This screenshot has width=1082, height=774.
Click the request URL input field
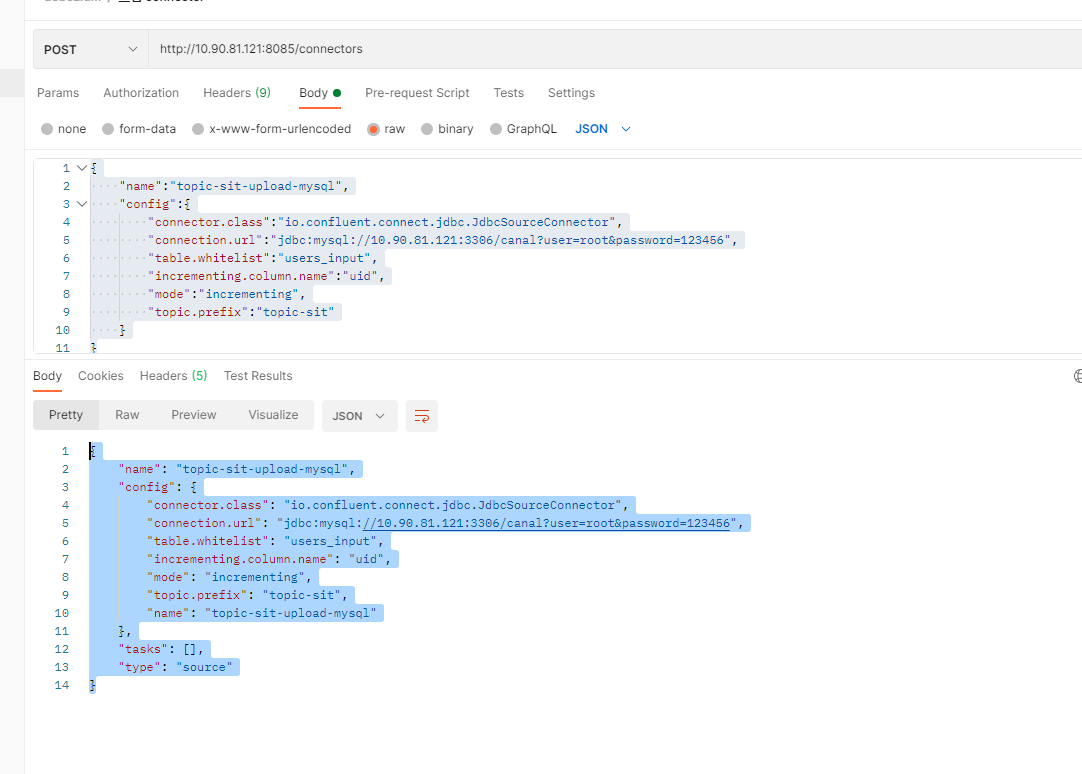(x=400, y=48)
